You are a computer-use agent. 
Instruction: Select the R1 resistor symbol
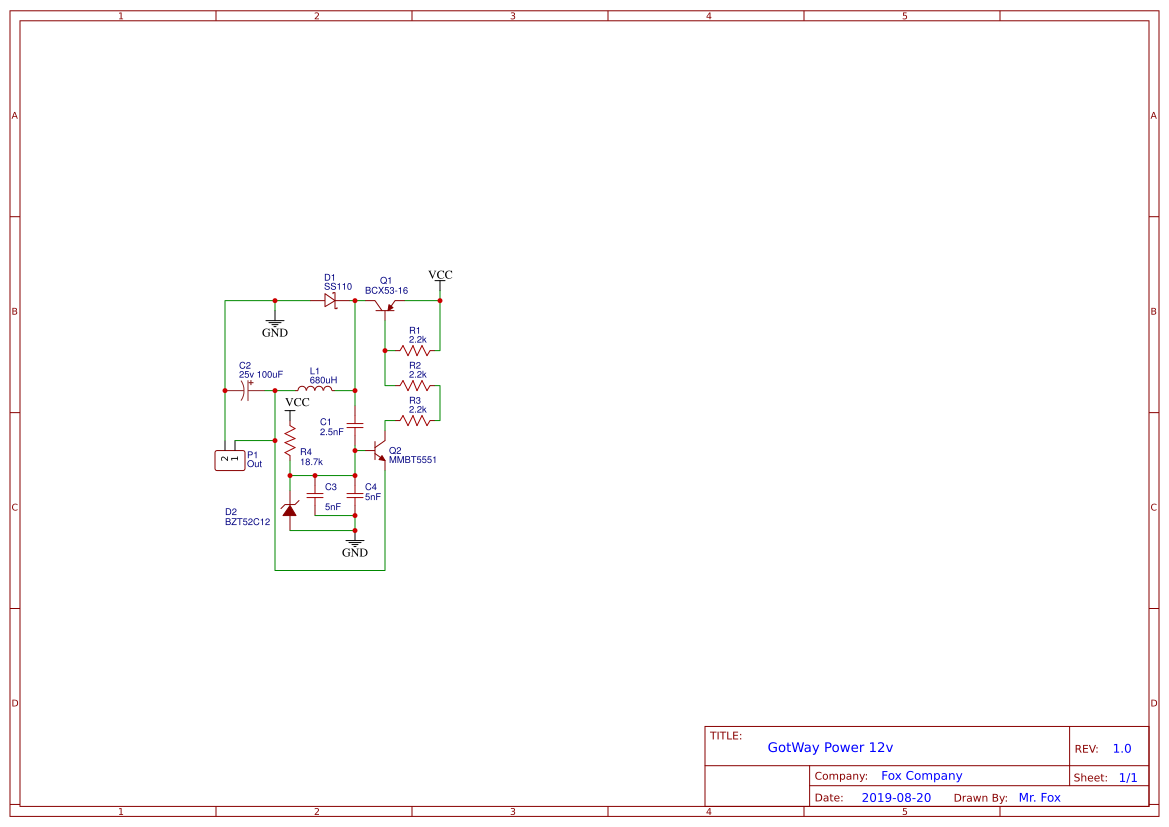(415, 350)
